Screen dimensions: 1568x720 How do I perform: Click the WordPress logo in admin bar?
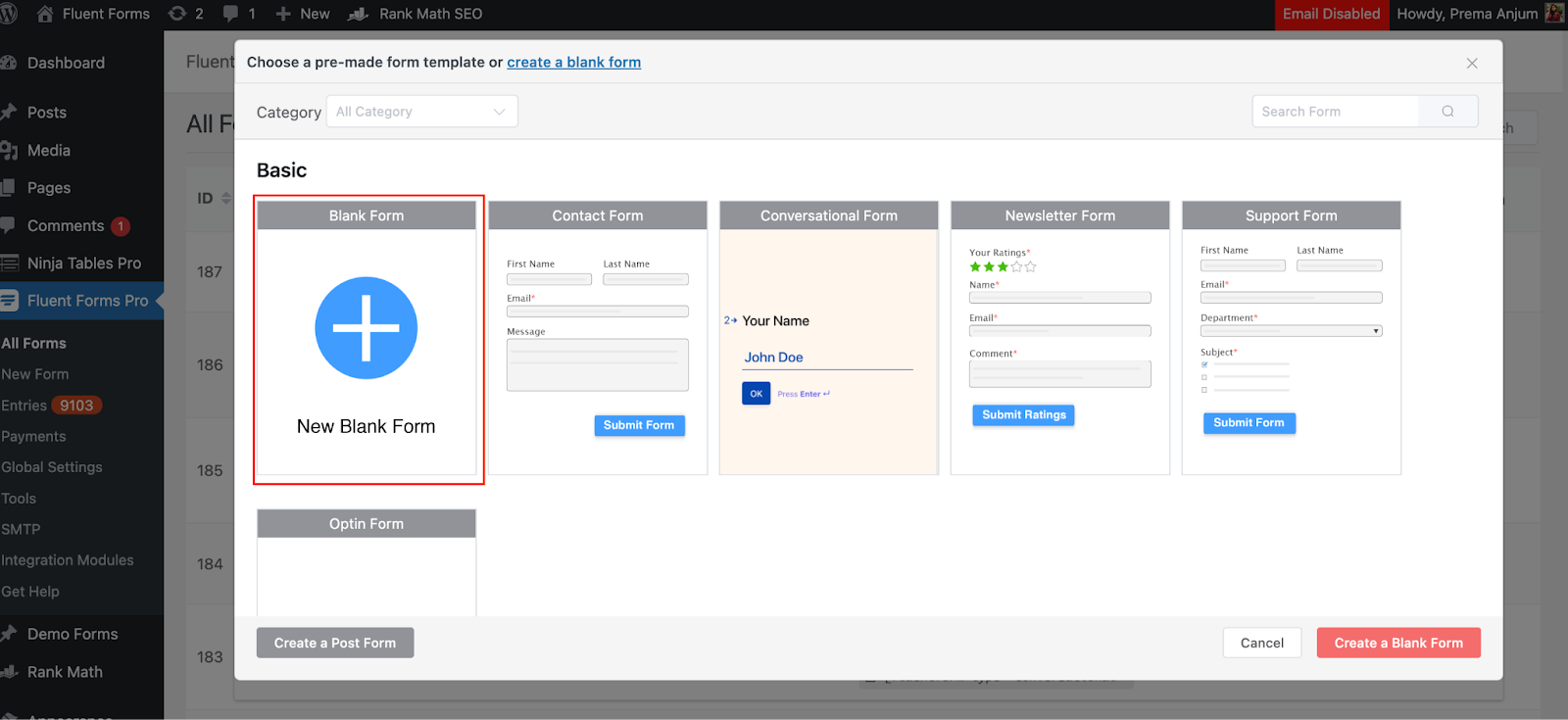tap(9, 14)
